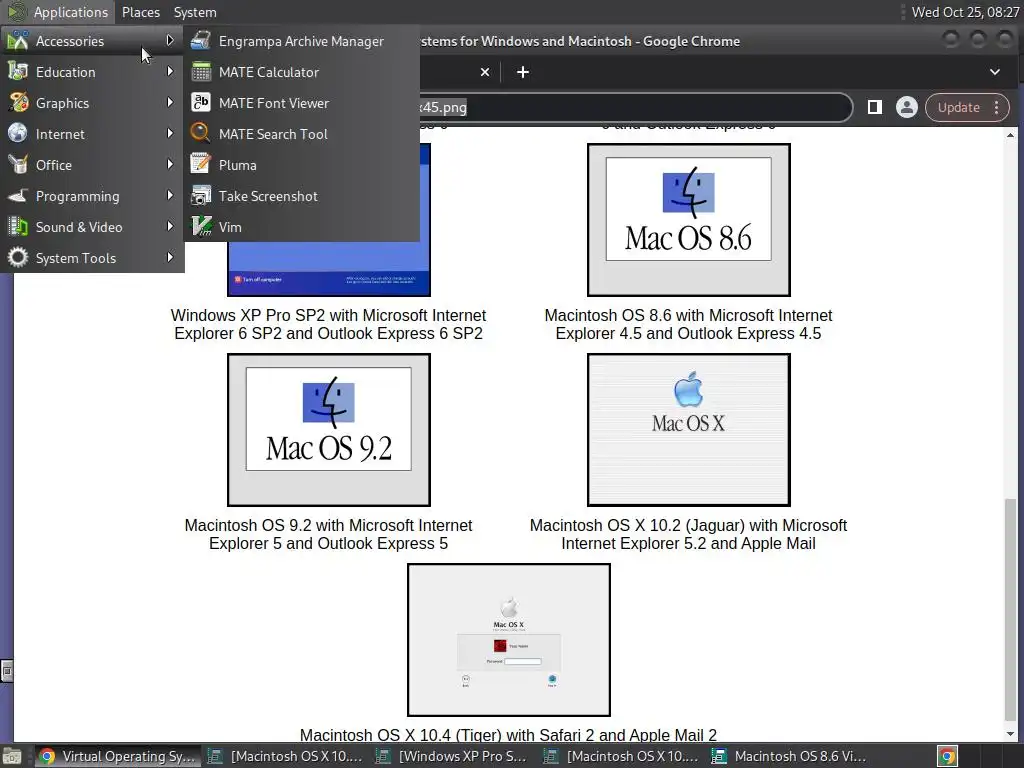This screenshot has height=768, width=1024.
Task: Click the Programming category icon
Action: pos(18,195)
